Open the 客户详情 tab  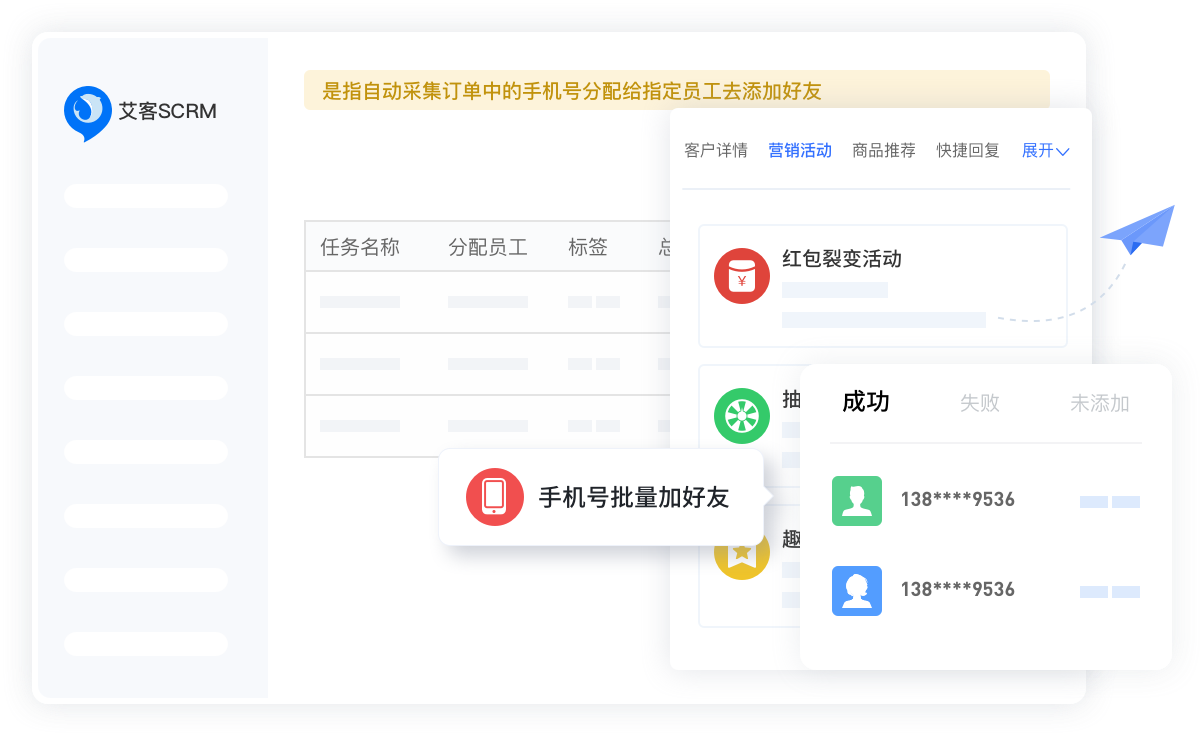click(x=716, y=151)
